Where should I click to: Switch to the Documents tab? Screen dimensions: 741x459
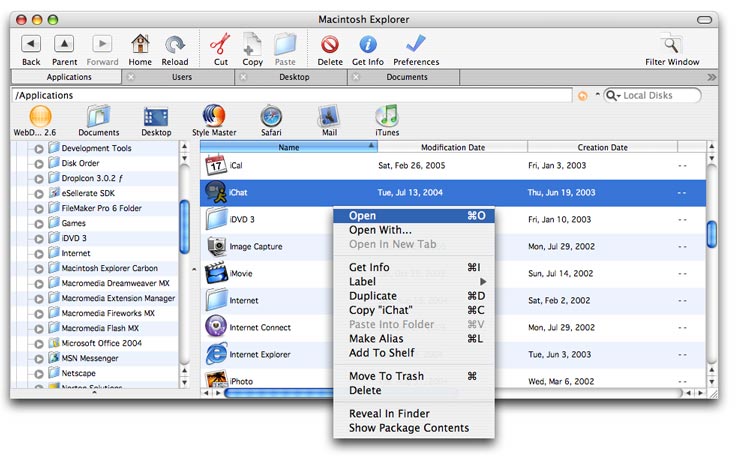click(406, 77)
